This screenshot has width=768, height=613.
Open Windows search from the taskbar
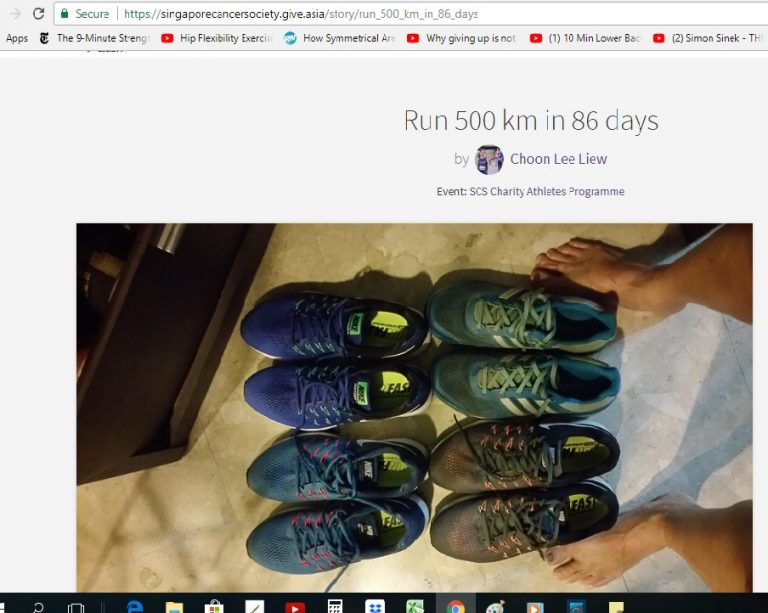[39, 608]
